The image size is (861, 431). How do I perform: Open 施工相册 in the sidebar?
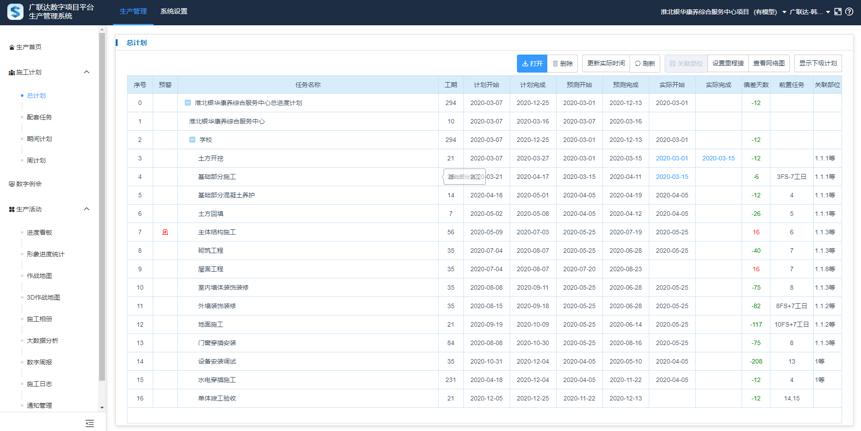(39, 319)
